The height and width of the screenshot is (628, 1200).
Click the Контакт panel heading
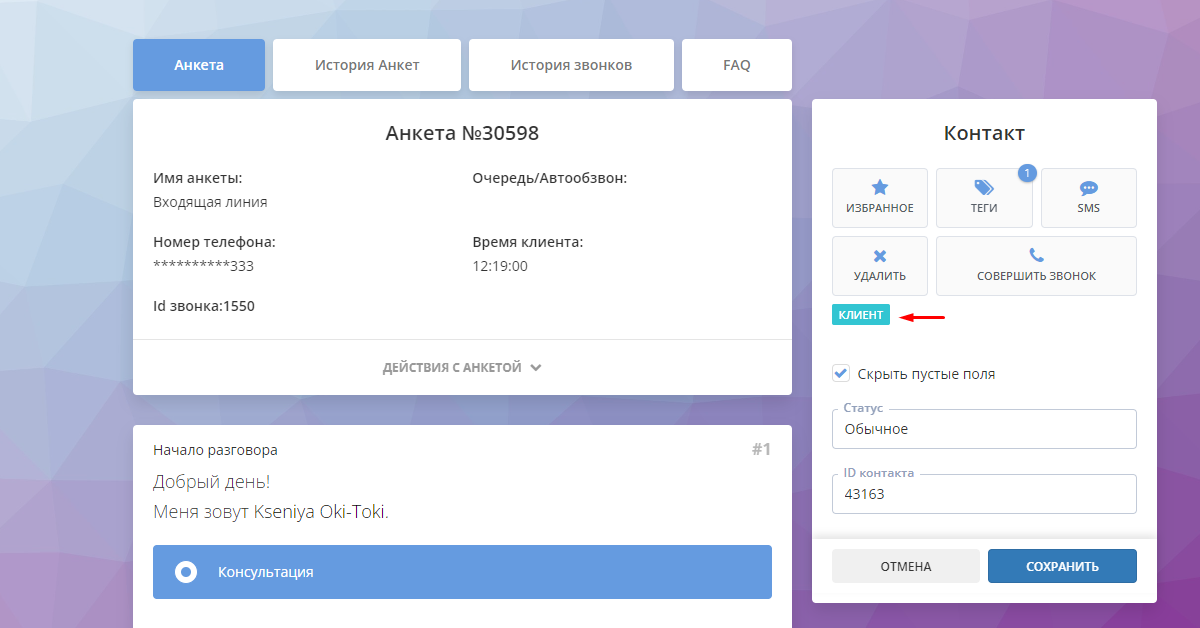click(x=984, y=133)
